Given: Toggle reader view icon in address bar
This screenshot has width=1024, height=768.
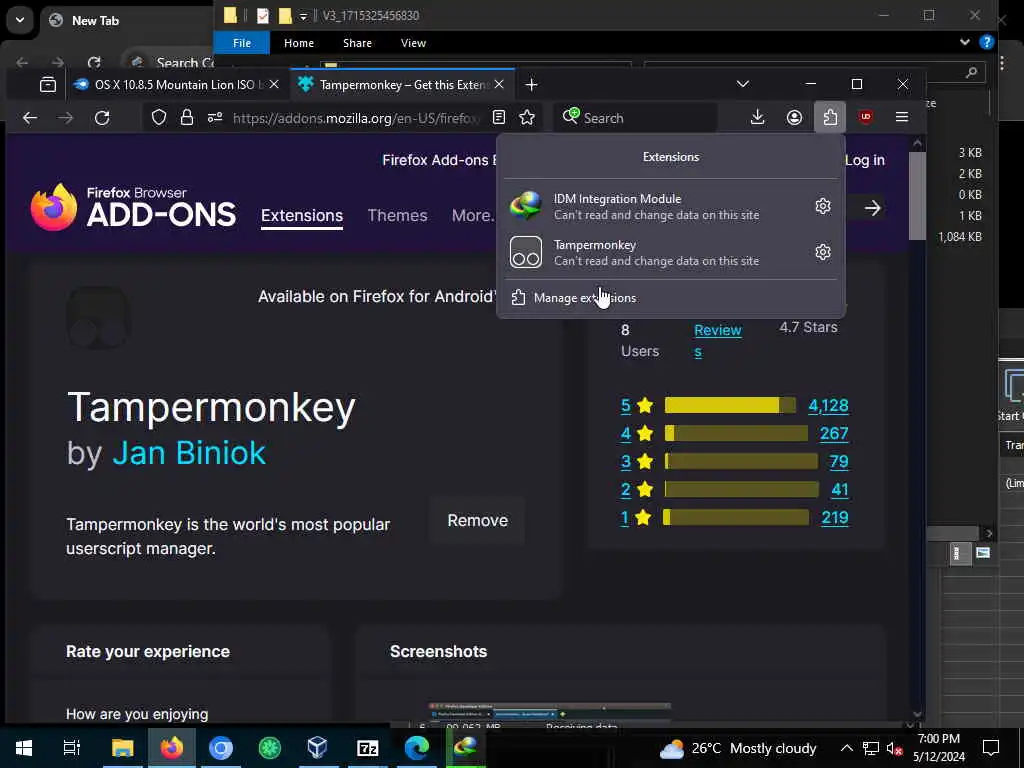Looking at the screenshot, I should 499,118.
